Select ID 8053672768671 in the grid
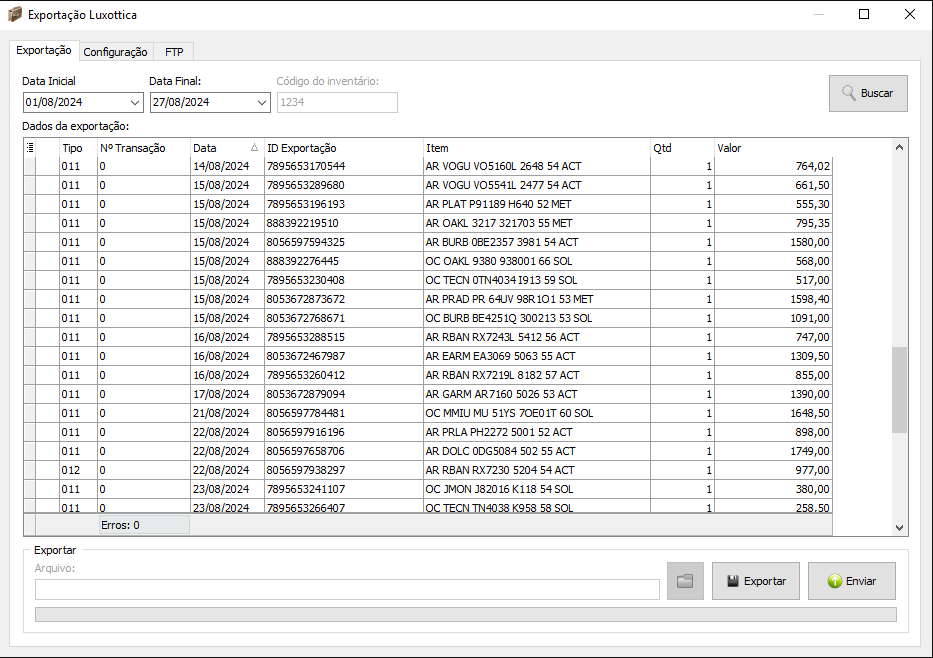Viewport: 933px width, 658px height. click(x=343, y=318)
